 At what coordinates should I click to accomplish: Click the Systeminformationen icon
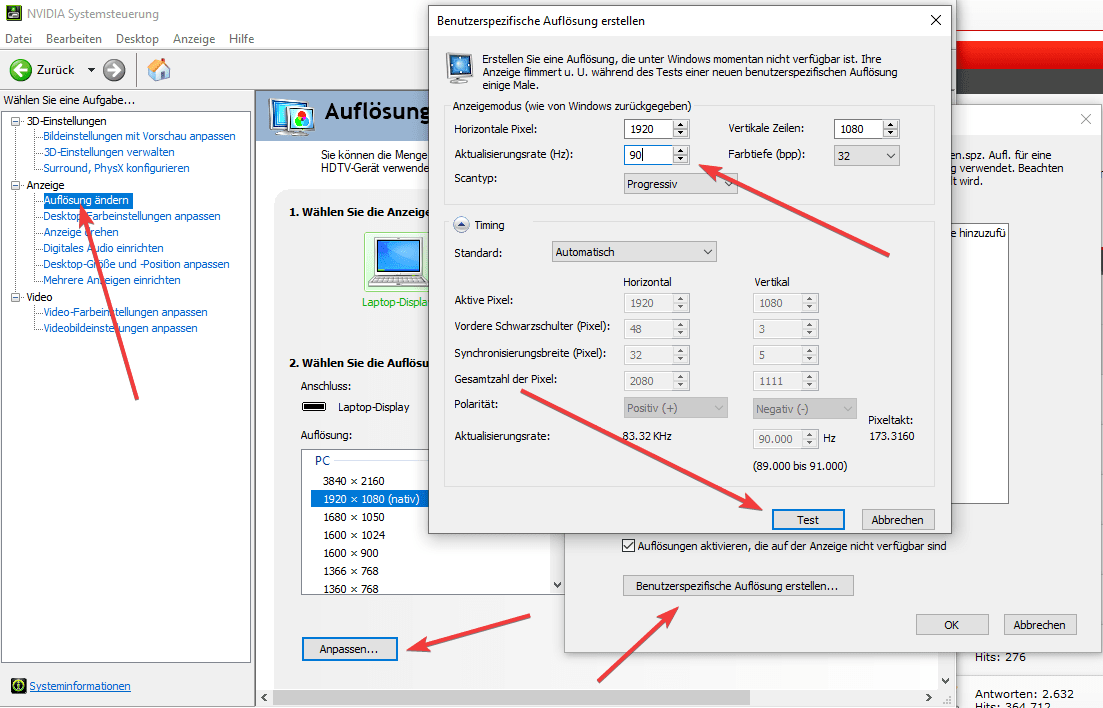(x=18, y=685)
